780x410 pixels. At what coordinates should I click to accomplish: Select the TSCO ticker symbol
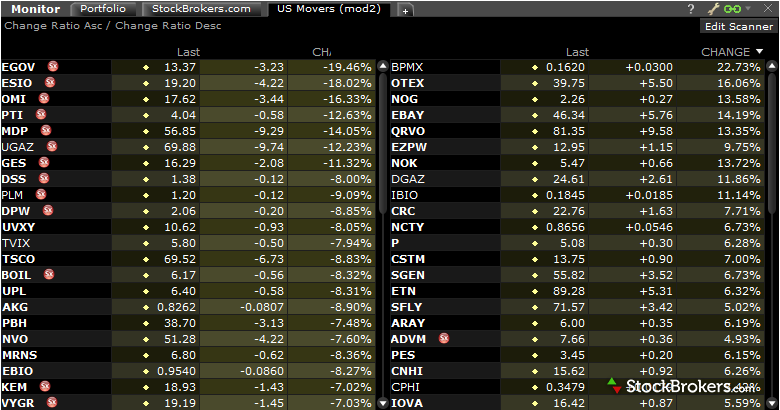click(x=18, y=259)
